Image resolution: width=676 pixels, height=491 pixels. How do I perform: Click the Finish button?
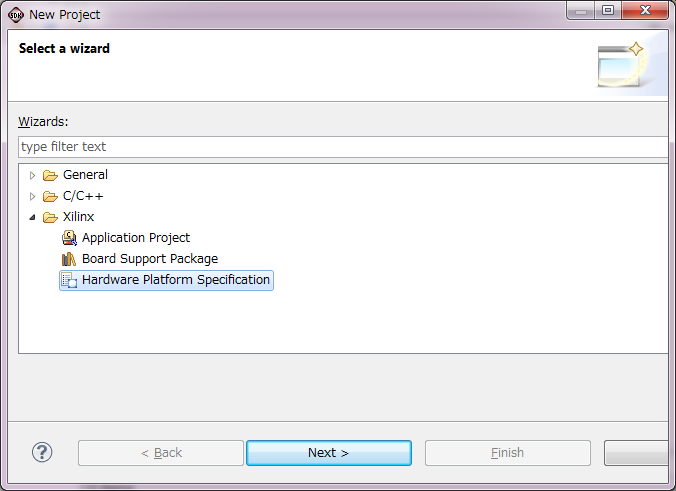[507, 453]
